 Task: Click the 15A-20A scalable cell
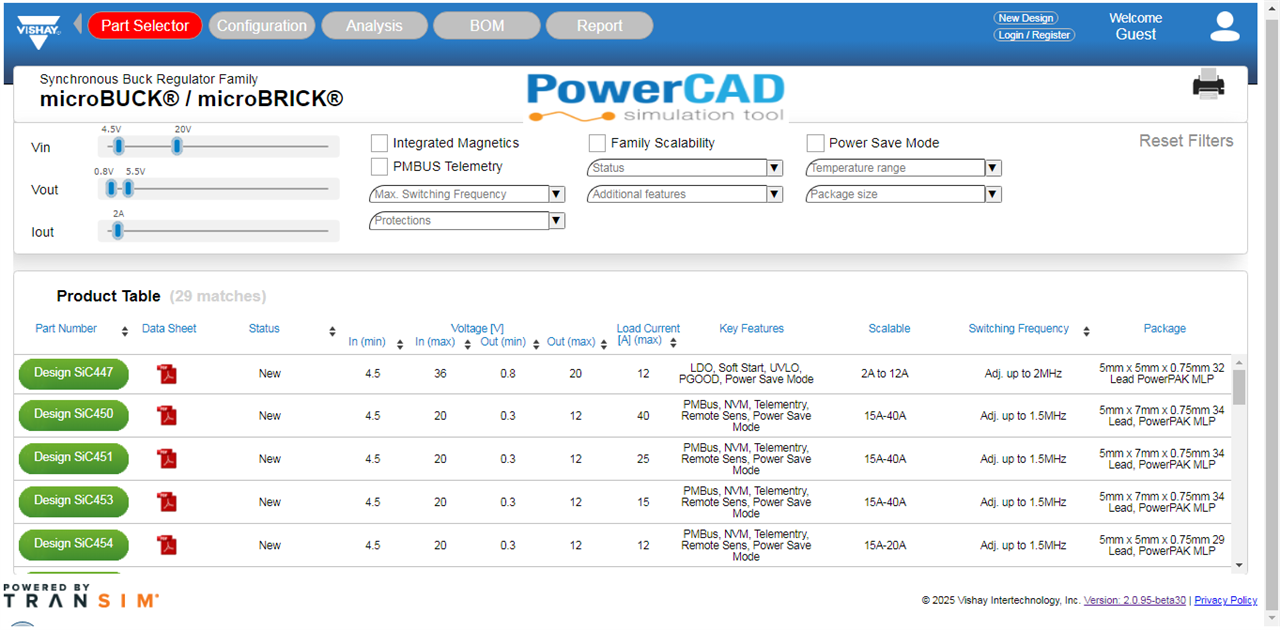click(x=886, y=545)
